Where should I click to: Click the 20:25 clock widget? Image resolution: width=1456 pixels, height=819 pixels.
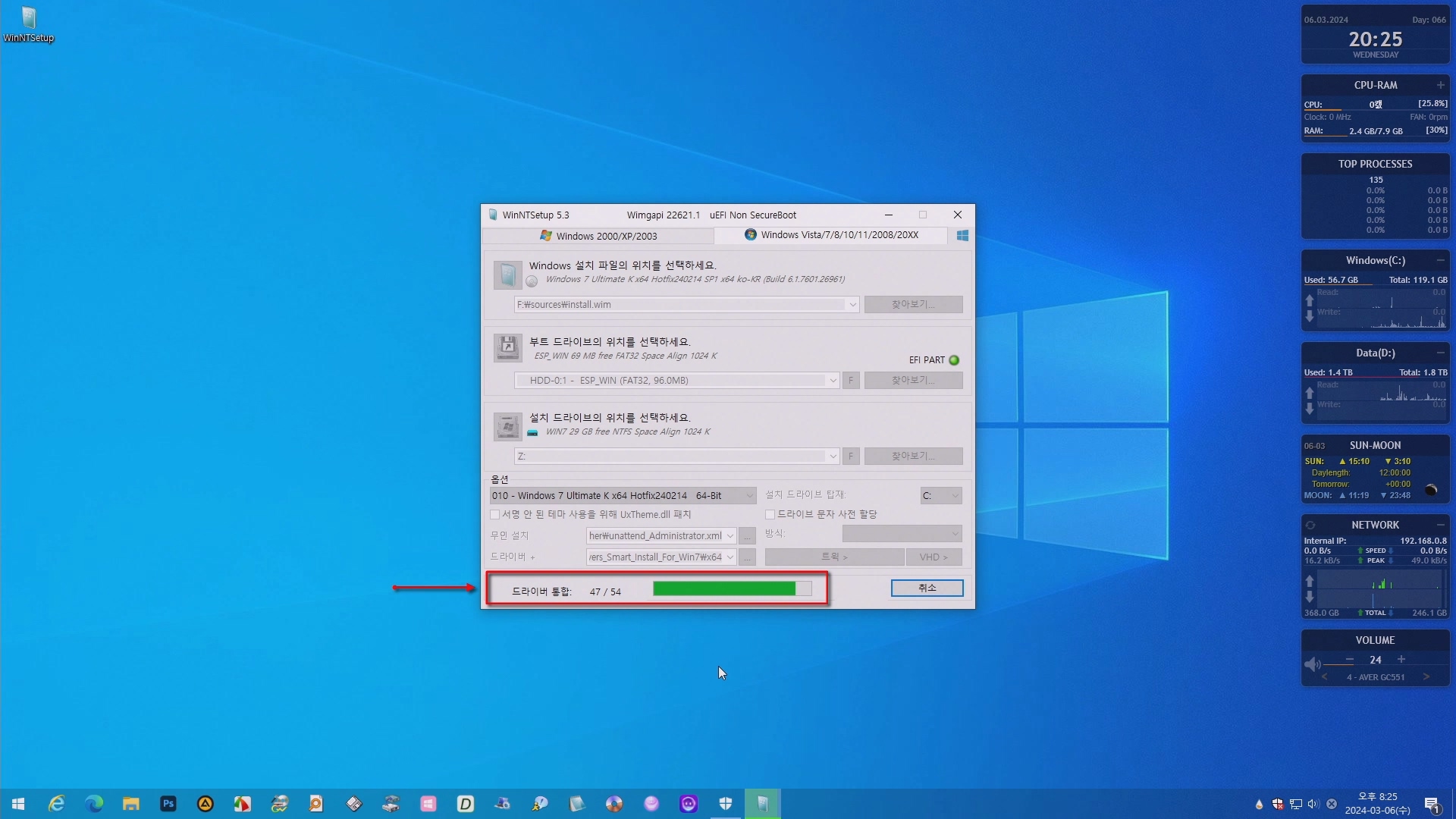(x=1375, y=39)
